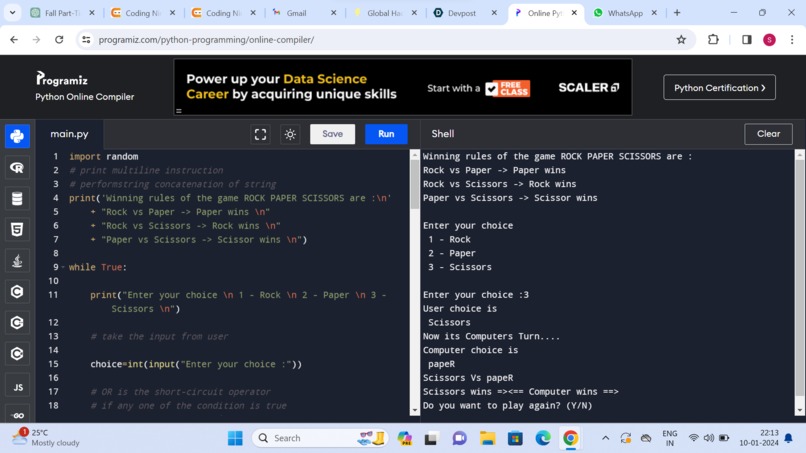This screenshot has height=453, width=806.
Task: Open Google Chrome from taskbar
Action: pyautogui.click(x=570, y=438)
